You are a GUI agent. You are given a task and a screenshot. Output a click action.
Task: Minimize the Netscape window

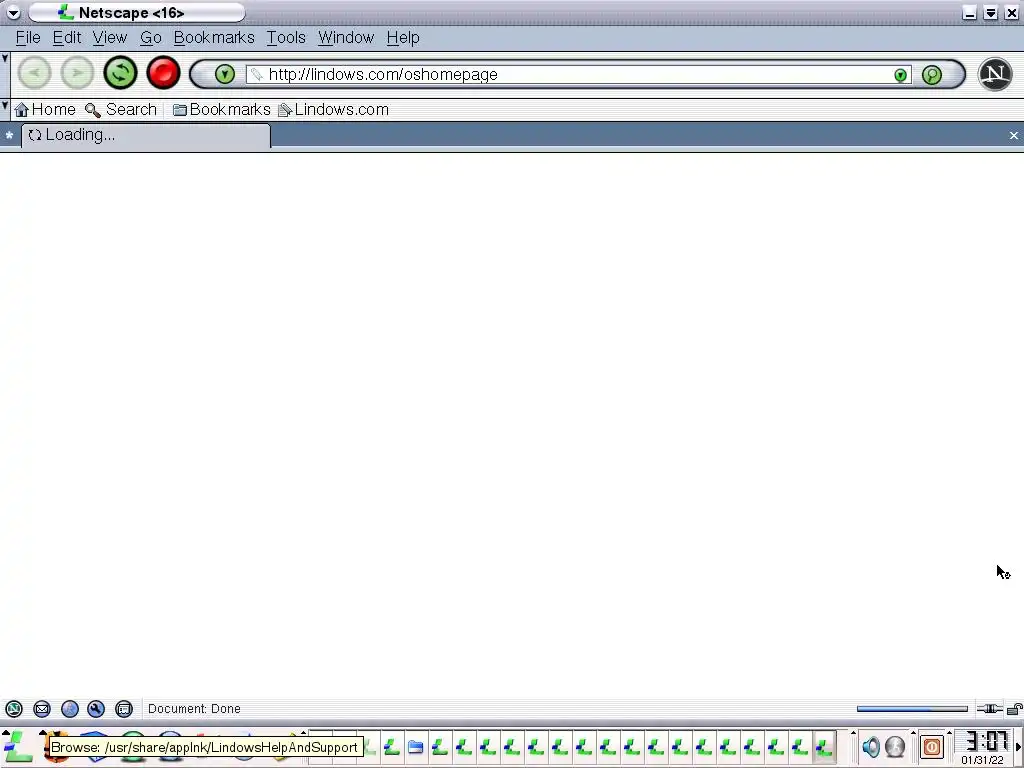coord(970,13)
